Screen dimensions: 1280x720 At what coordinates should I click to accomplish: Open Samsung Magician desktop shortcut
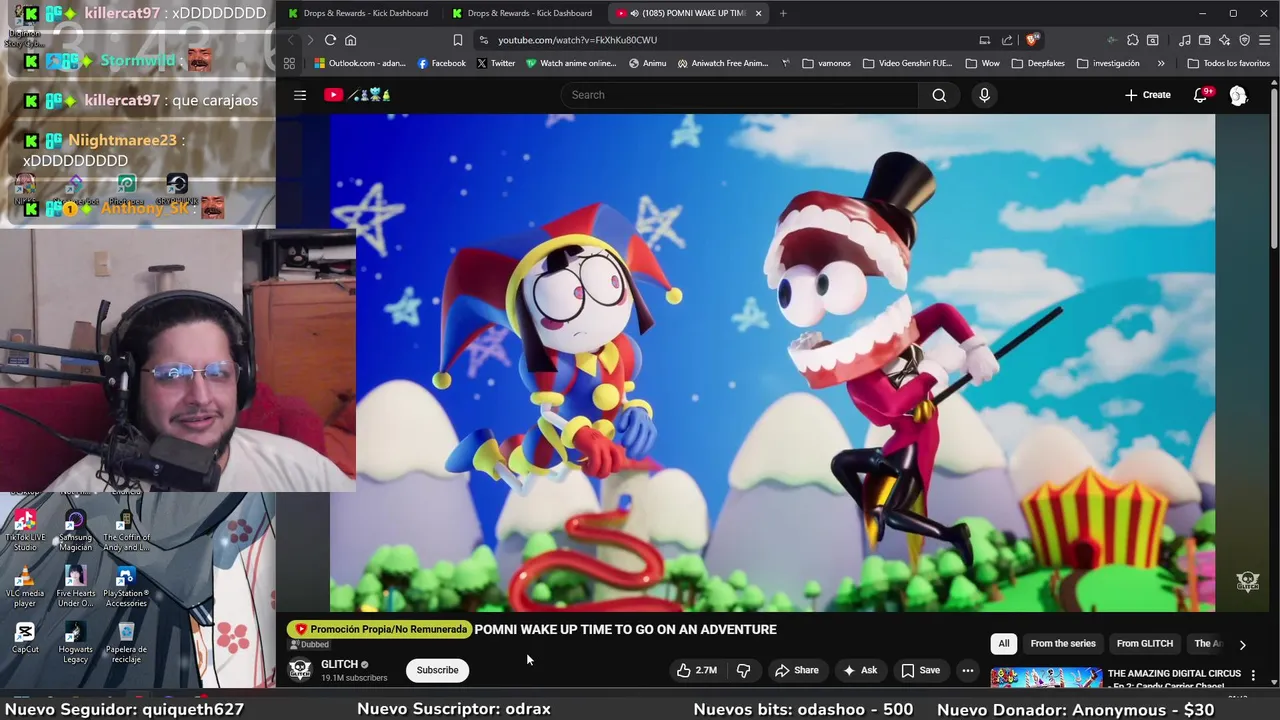[x=75, y=530]
